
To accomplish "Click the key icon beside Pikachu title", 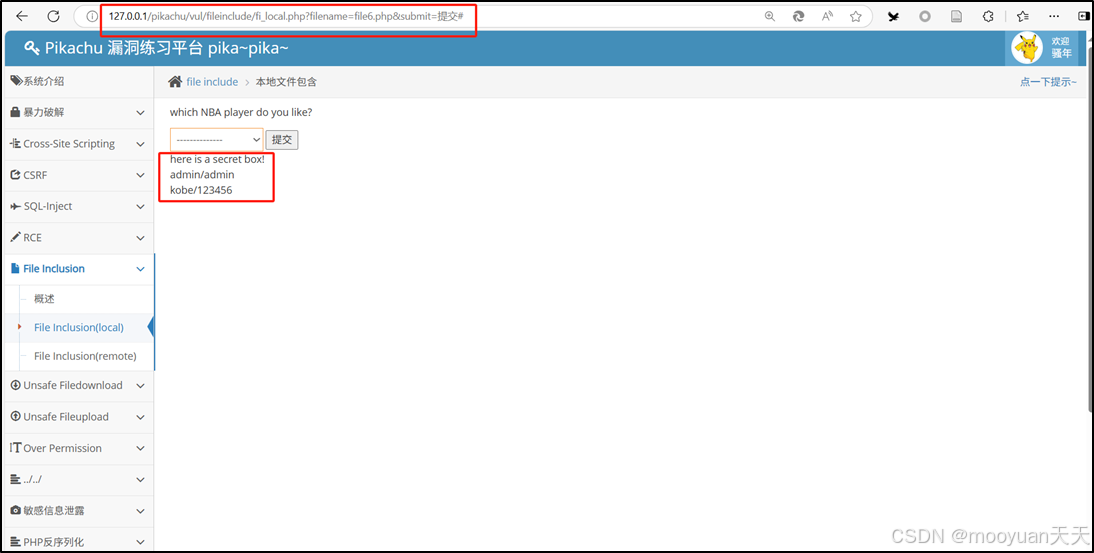I will [x=31, y=47].
